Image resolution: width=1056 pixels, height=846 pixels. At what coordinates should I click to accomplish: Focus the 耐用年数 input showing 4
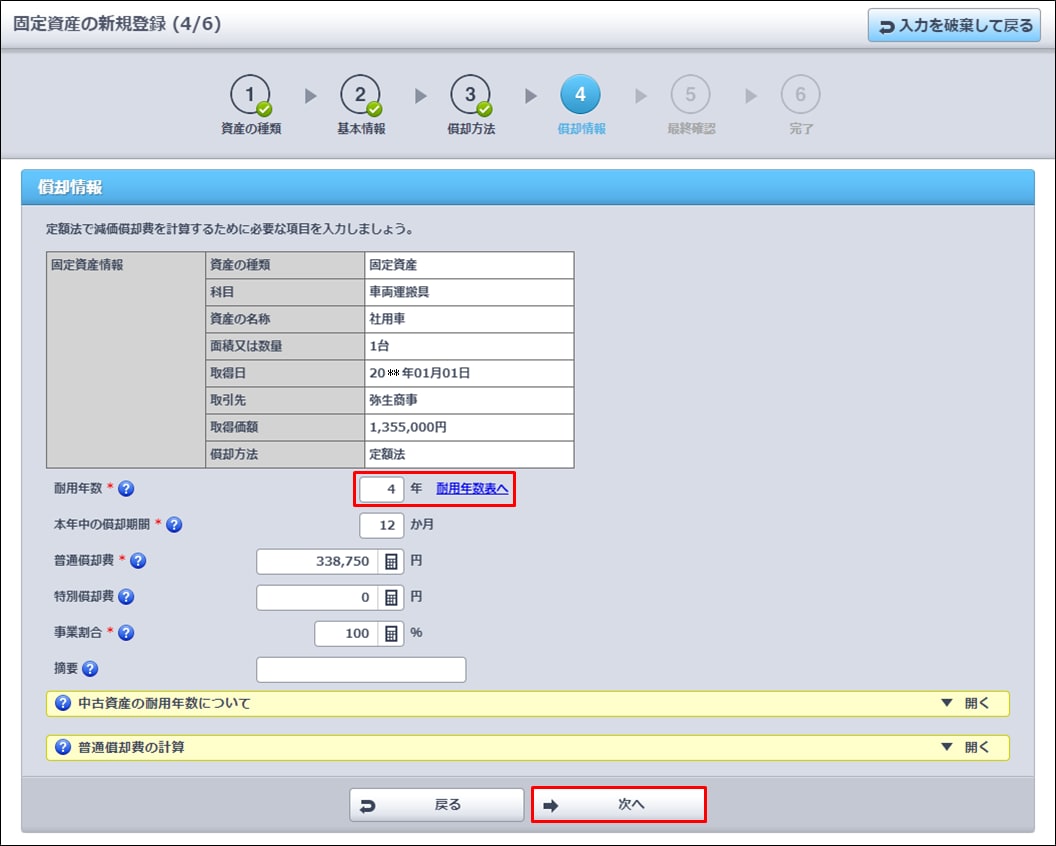coord(382,490)
